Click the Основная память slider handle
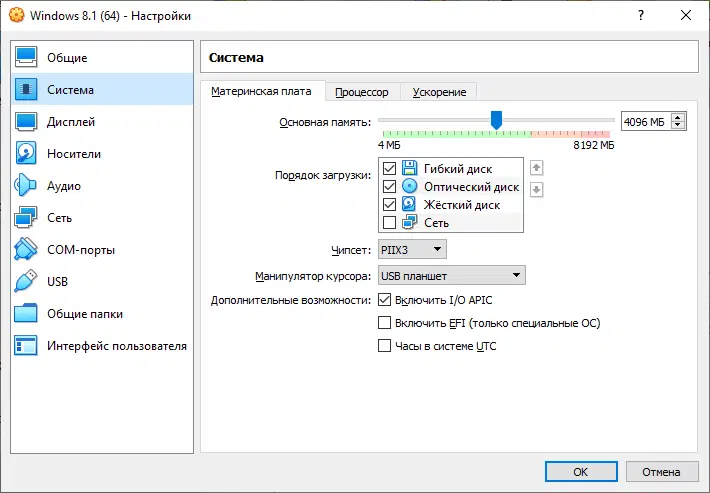Viewport: 710px width, 493px height. [x=496, y=120]
